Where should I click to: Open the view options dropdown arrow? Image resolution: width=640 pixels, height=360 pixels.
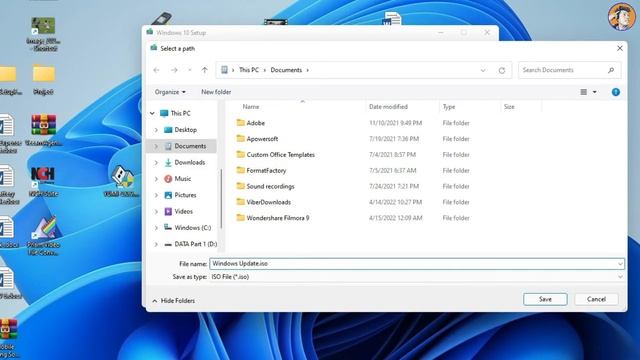tap(595, 92)
